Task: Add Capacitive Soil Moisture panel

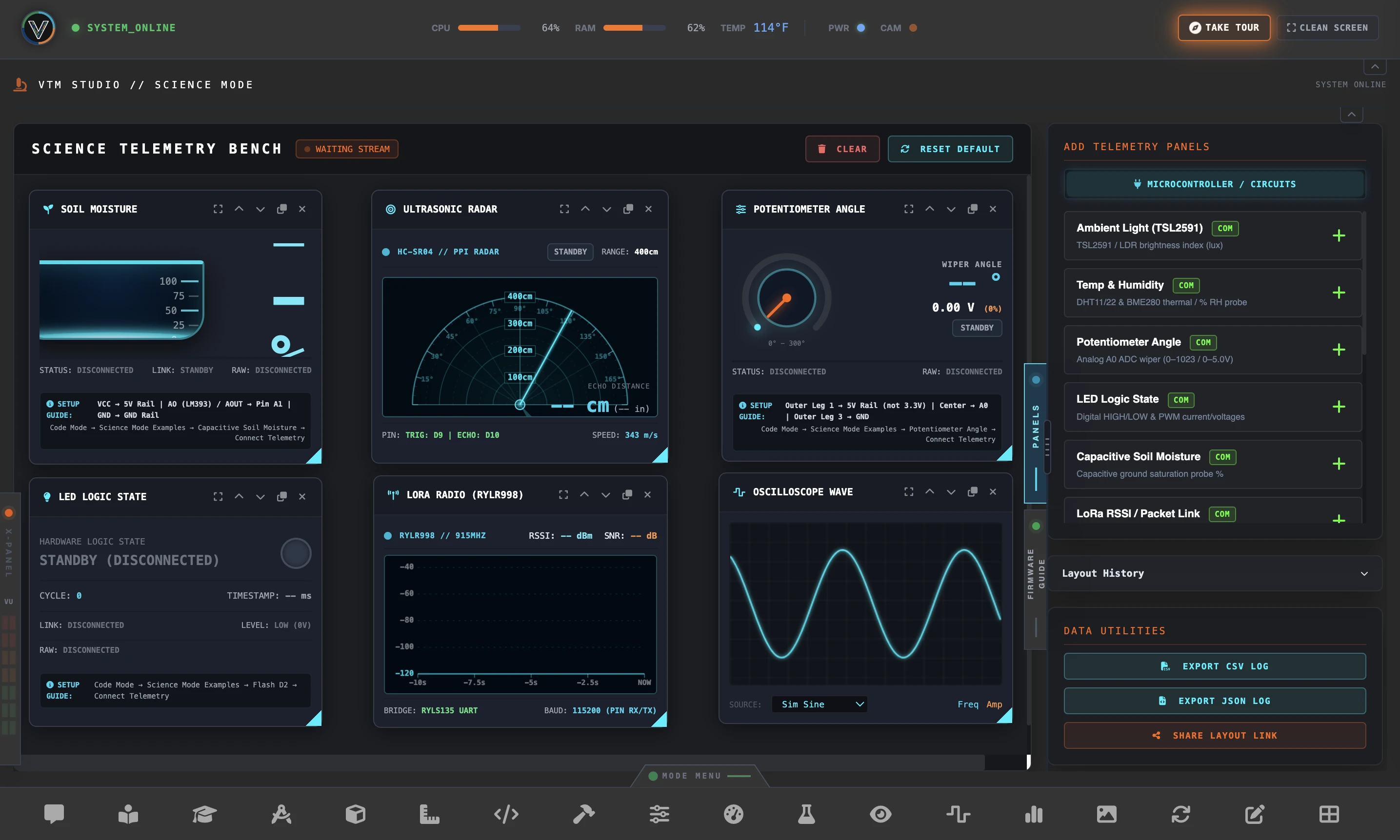Action: pyautogui.click(x=1339, y=464)
